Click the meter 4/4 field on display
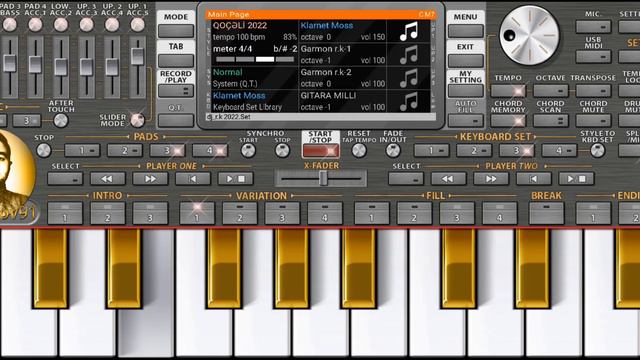The image size is (640, 360). click(255, 55)
